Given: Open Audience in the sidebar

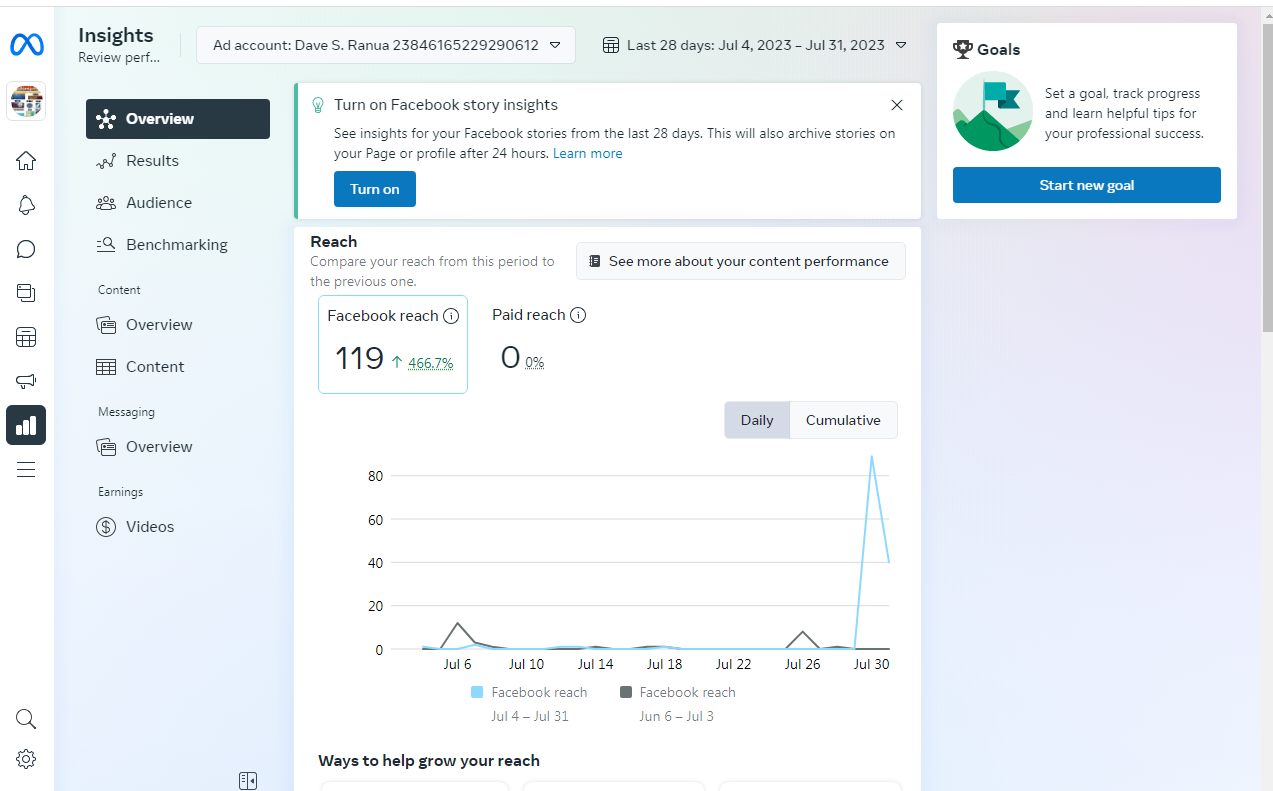Looking at the screenshot, I should 178,203.
